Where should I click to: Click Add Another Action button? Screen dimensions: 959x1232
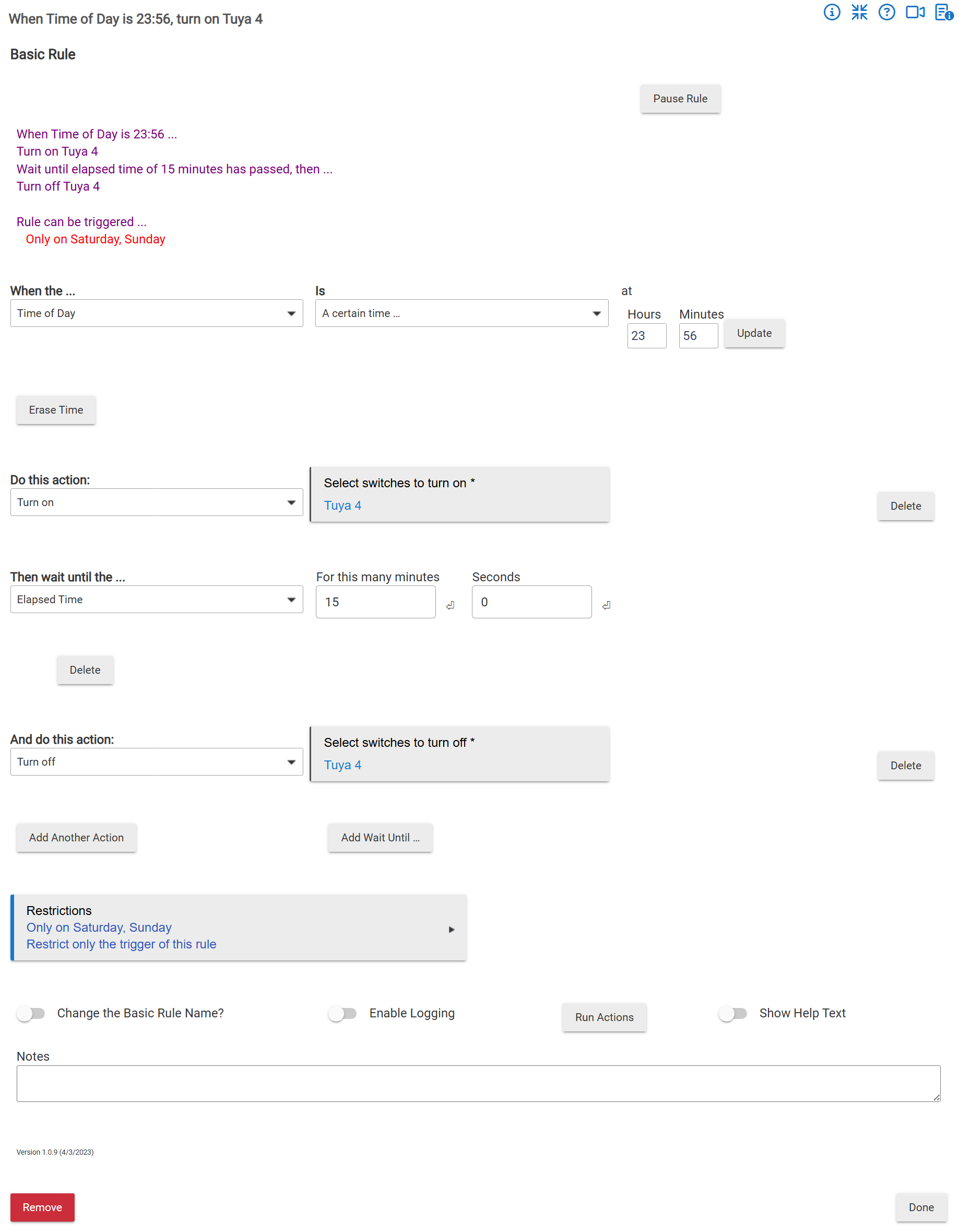[x=76, y=838]
